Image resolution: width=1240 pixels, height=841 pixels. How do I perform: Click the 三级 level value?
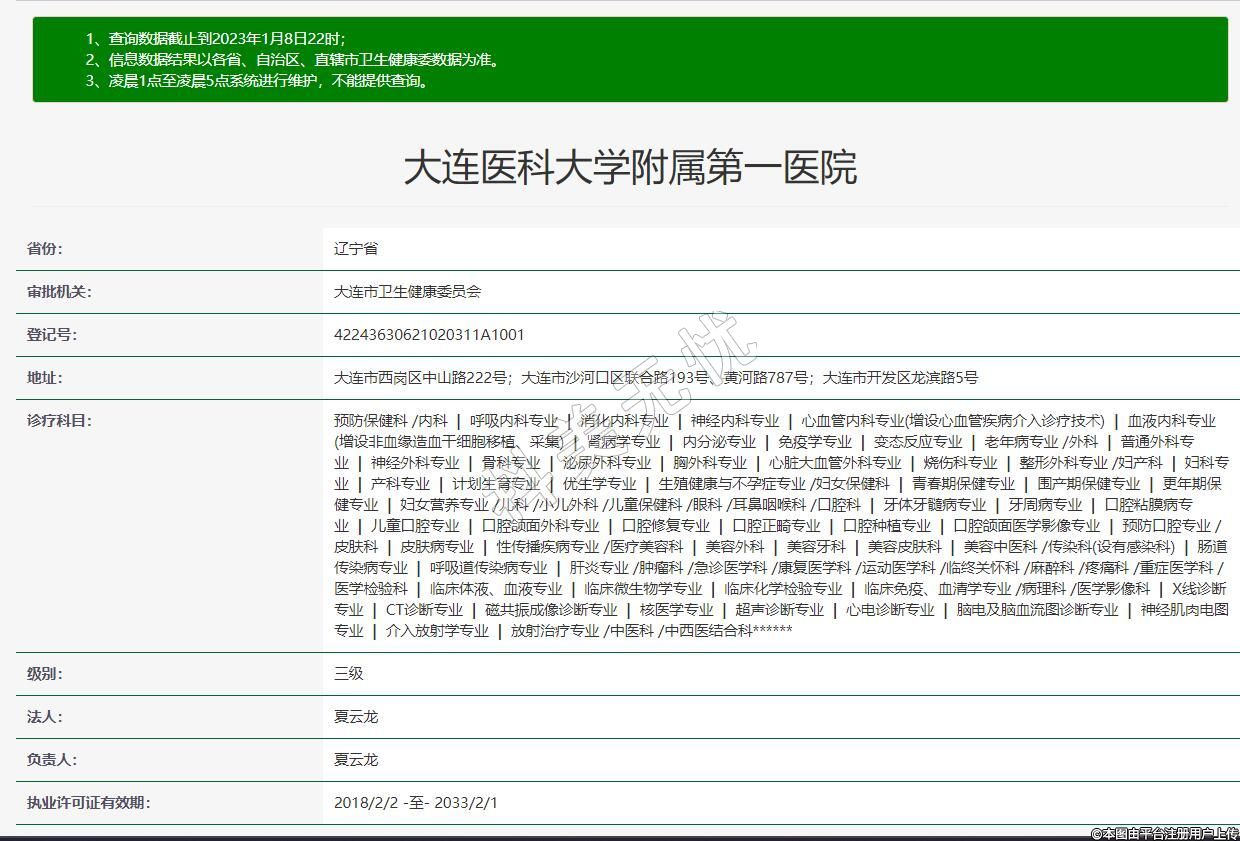pyautogui.click(x=349, y=674)
